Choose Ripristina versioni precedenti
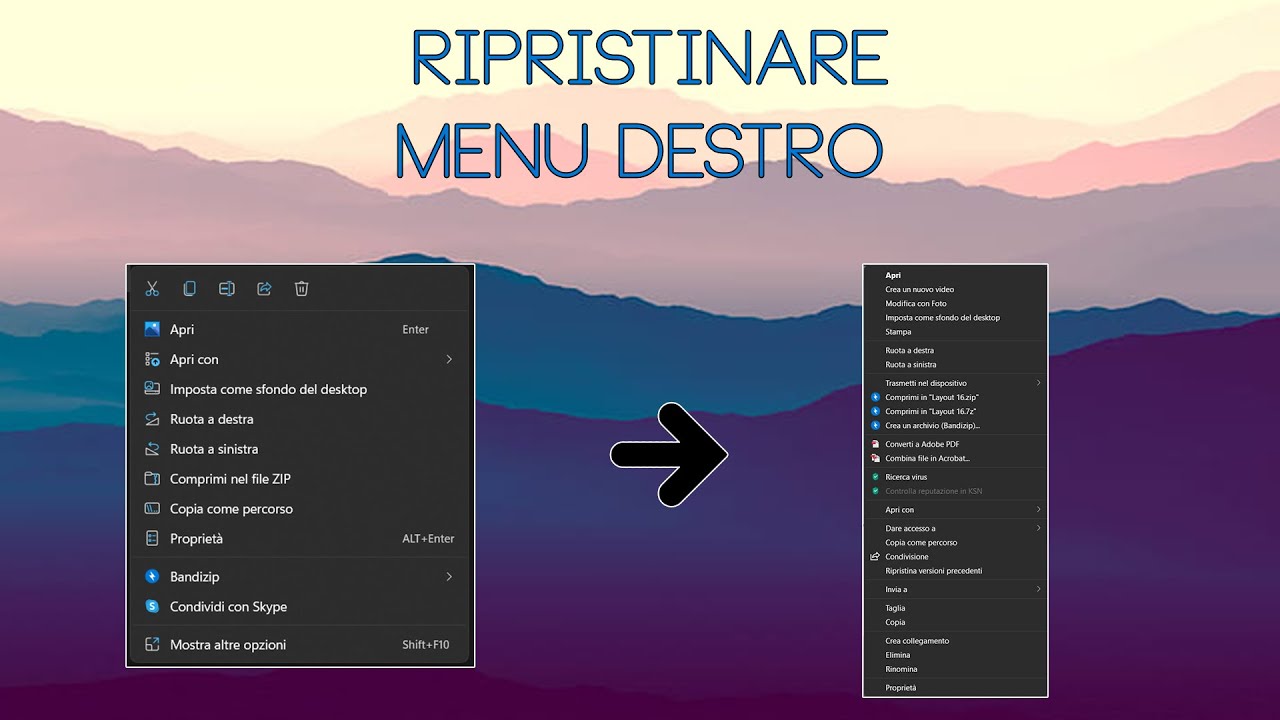The width and height of the screenshot is (1280, 720). 934,571
